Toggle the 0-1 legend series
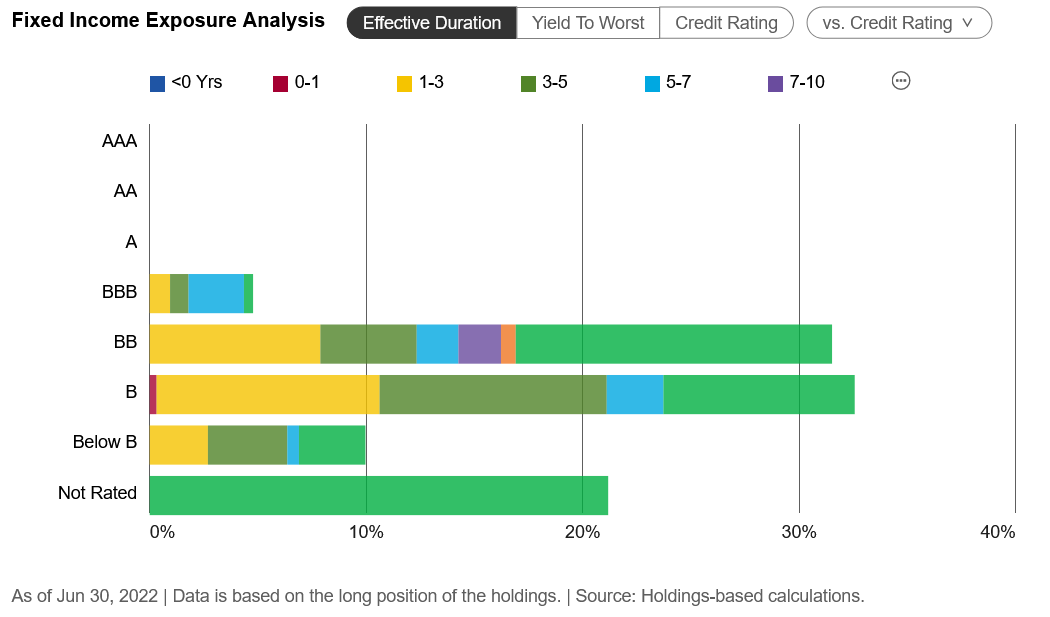The height and width of the screenshot is (617, 1050). pyautogui.click(x=296, y=83)
